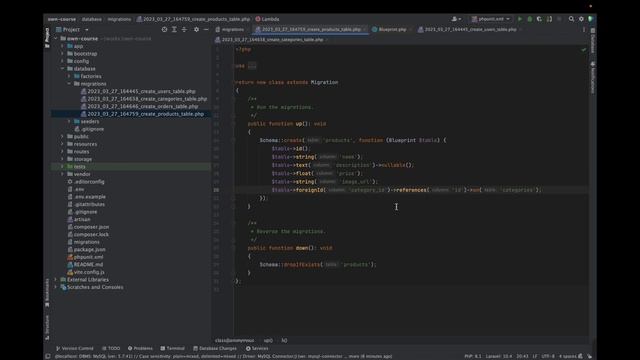Open the Notifications tool window from the right sidebar
Viewport: 640px width, 360px height.
click(x=593, y=78)
